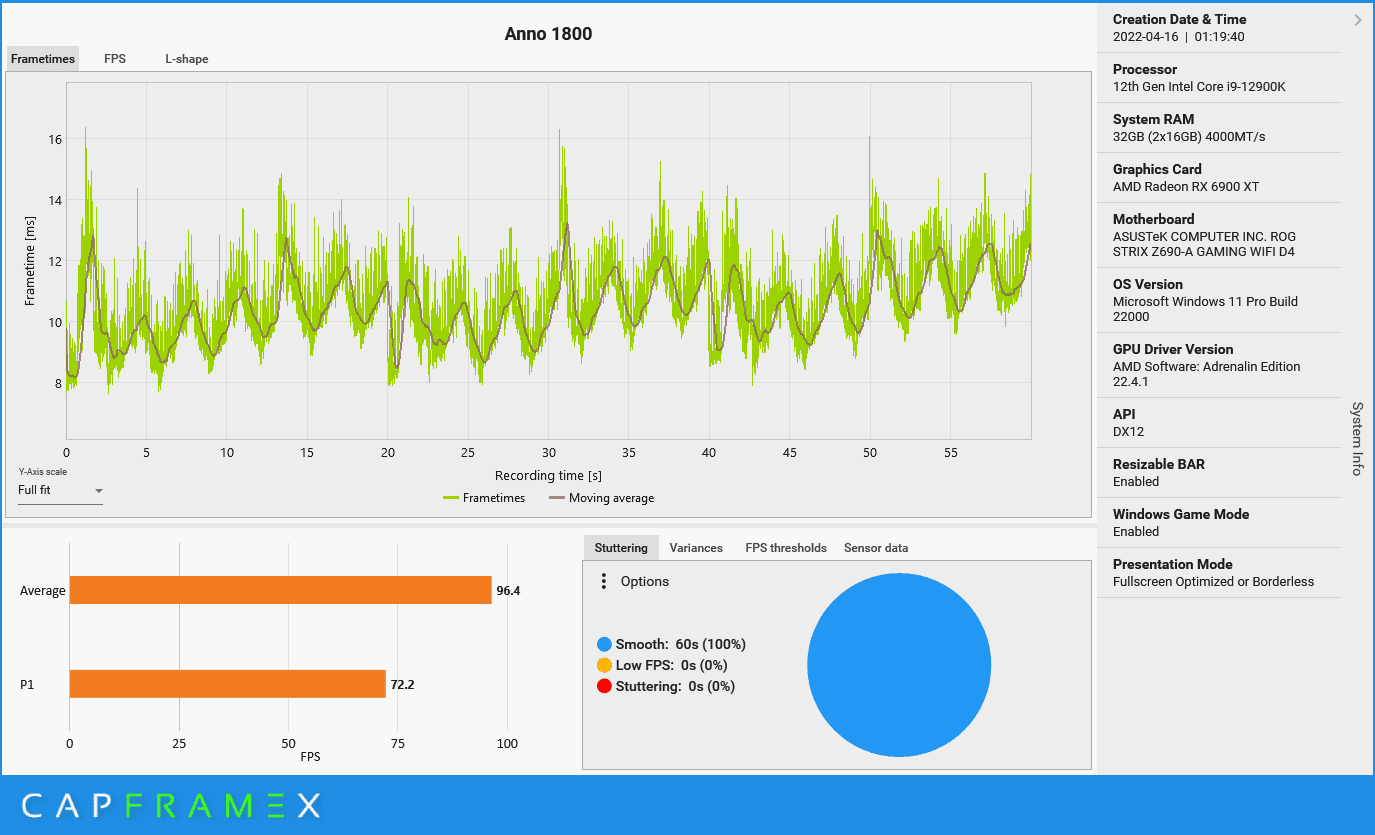Click the CAPFRAMEX logo
This screenshot has width=1375, height=835.
171,805
